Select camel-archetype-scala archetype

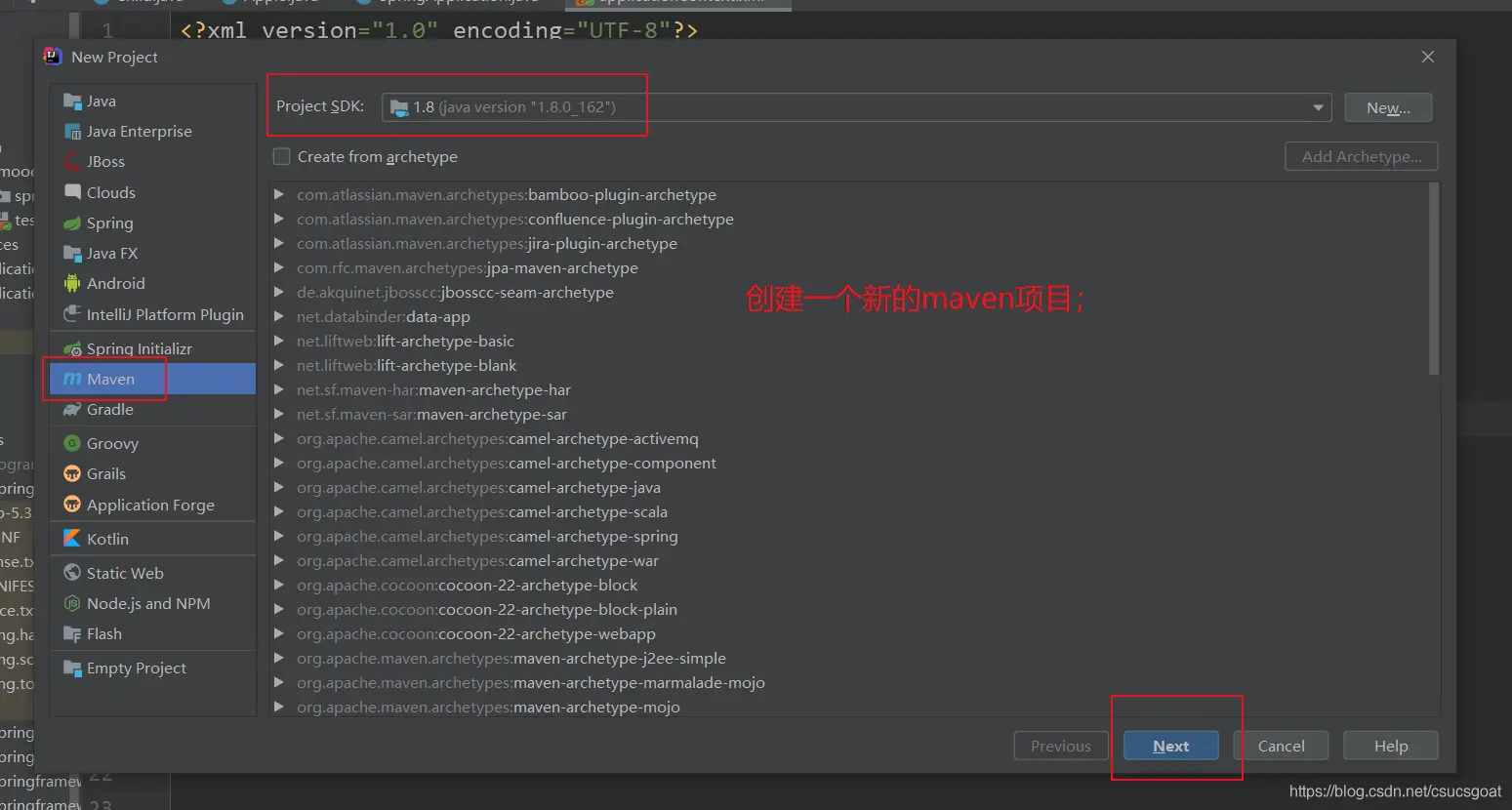(482, 511)
